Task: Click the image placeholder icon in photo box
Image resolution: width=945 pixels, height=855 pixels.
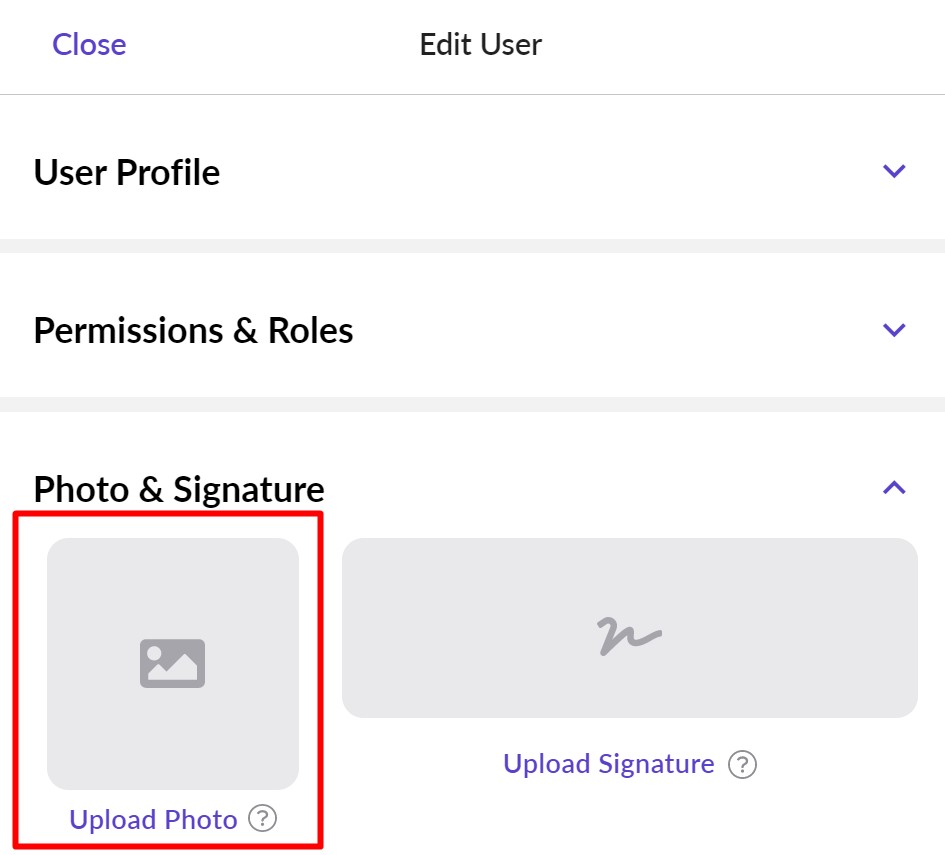Action: (x=172, y=663)
